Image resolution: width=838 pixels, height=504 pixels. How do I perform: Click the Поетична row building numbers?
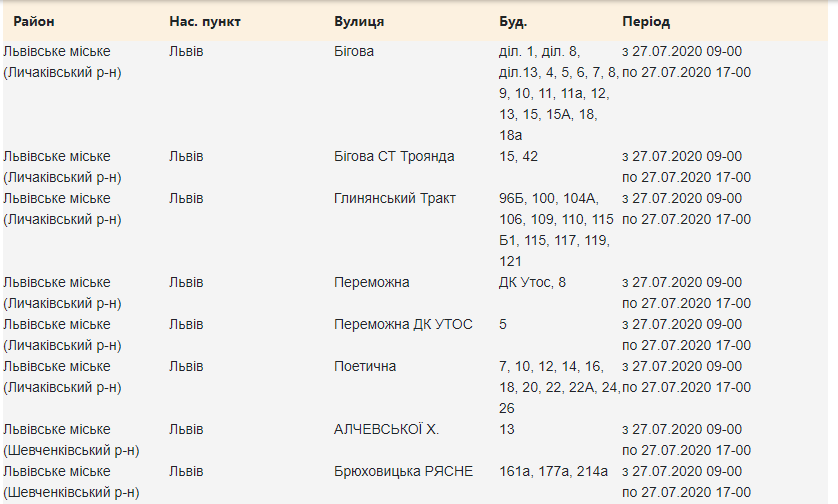pyautogui.click(x=558, y=386)
